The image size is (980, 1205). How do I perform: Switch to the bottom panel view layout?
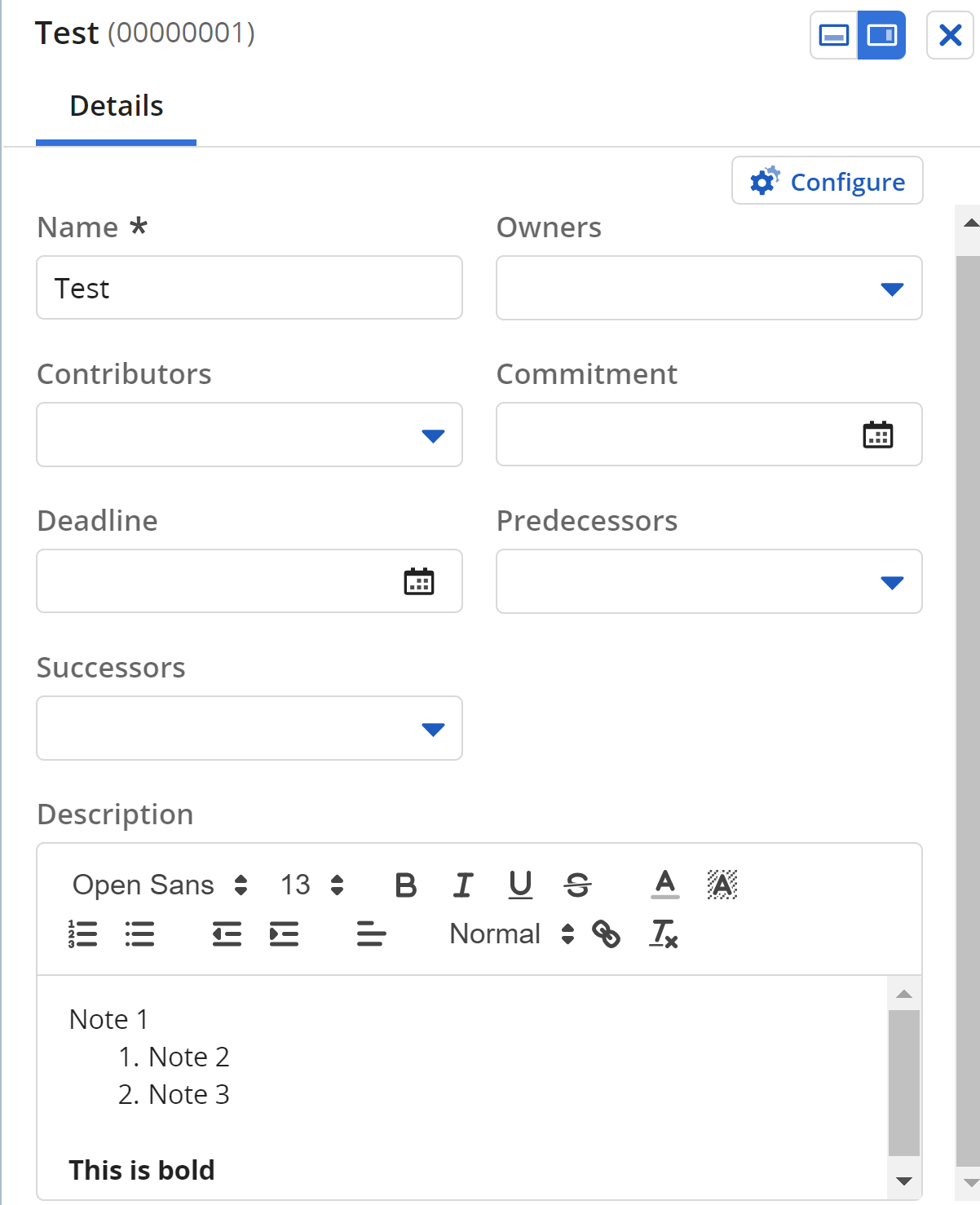(834, 35)
